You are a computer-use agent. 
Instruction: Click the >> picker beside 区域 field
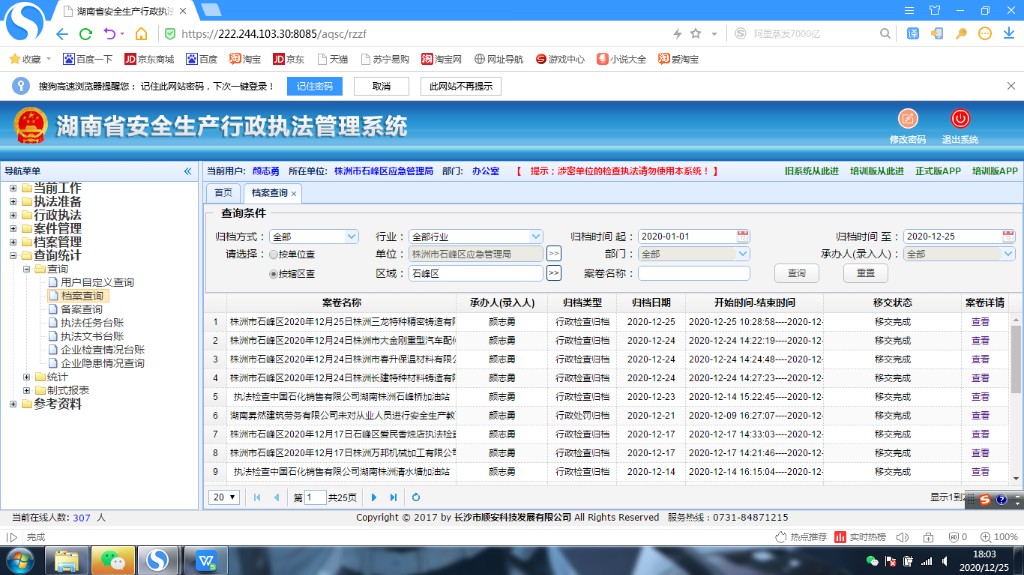pyautogui.click(x=554, y=273)
